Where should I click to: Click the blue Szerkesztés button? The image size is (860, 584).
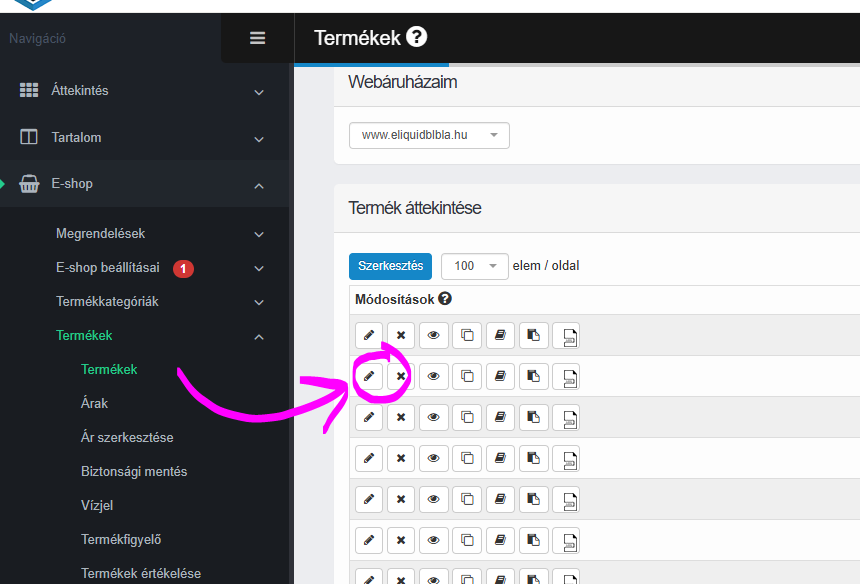[x=391, y=266]
